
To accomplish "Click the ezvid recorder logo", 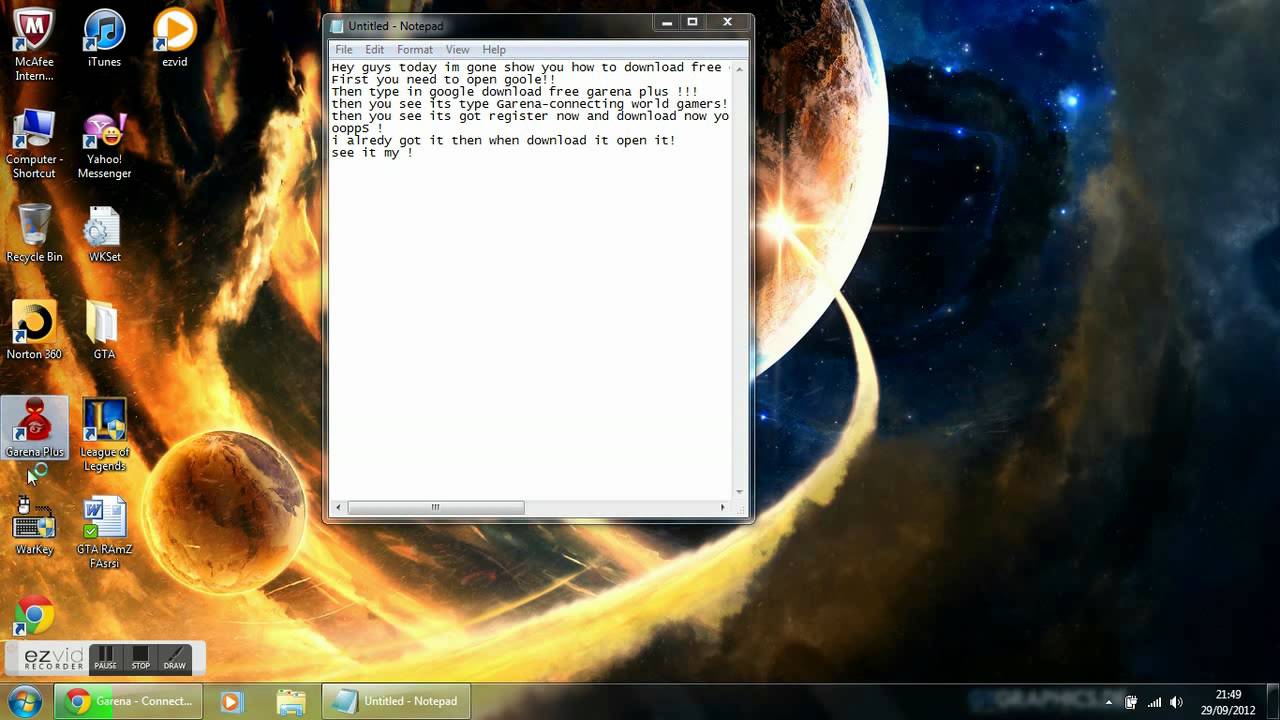I will pos(54,658).
